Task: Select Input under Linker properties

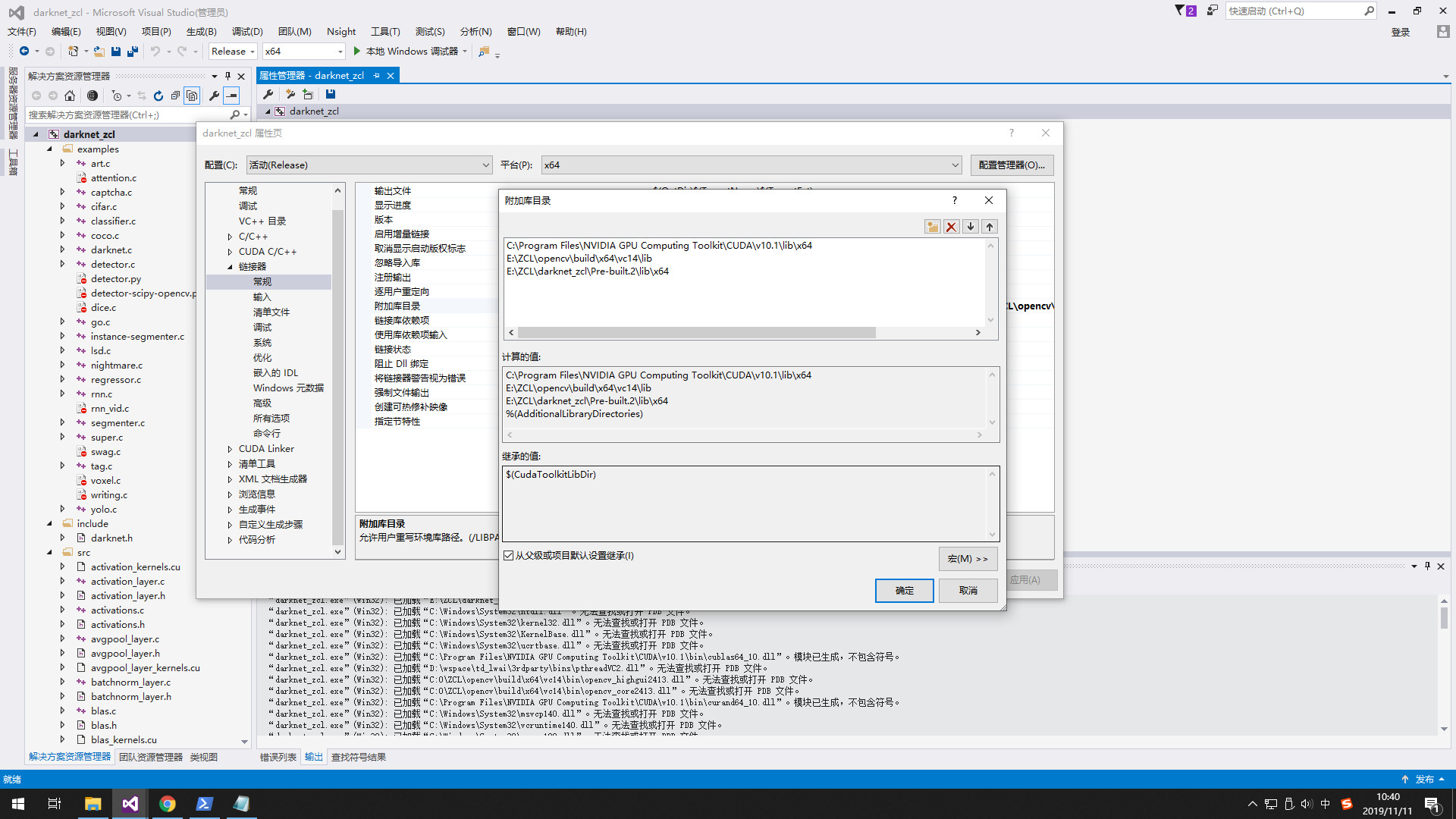Action: click(262, 297)
